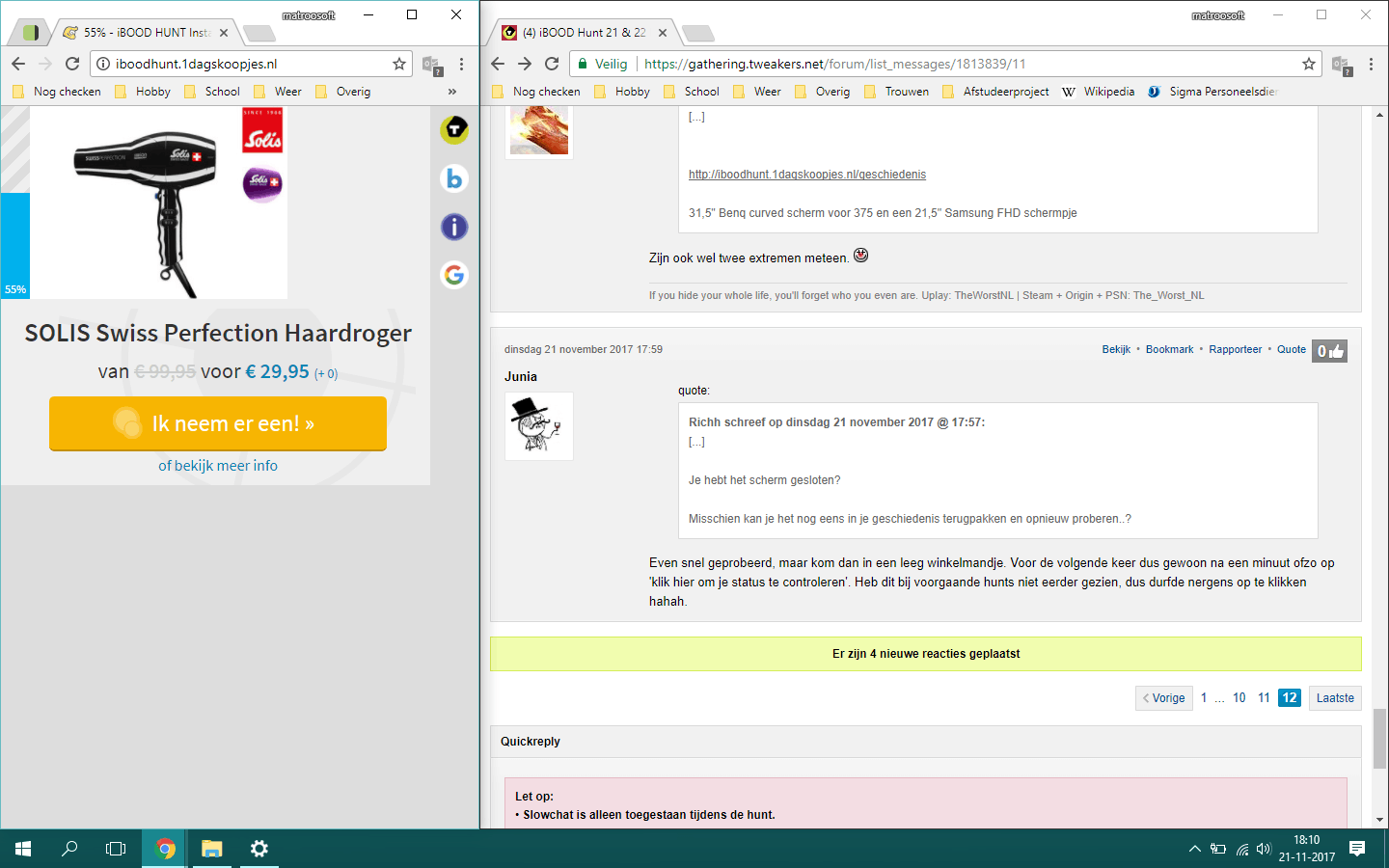This screenshot has width=1389, height=868.
Task: Click the Google icon in iBOOD sidebar
Action: coord(454,275)
